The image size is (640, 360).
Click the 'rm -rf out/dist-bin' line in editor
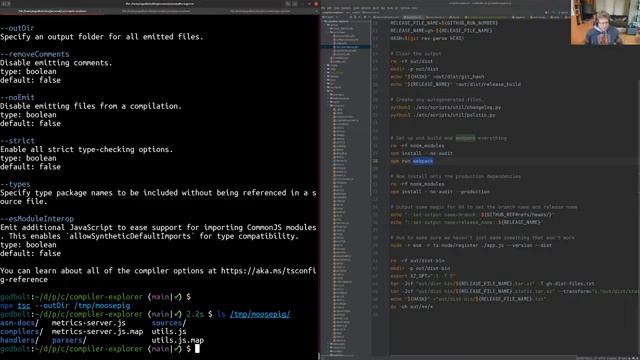[x=418, y=261]
